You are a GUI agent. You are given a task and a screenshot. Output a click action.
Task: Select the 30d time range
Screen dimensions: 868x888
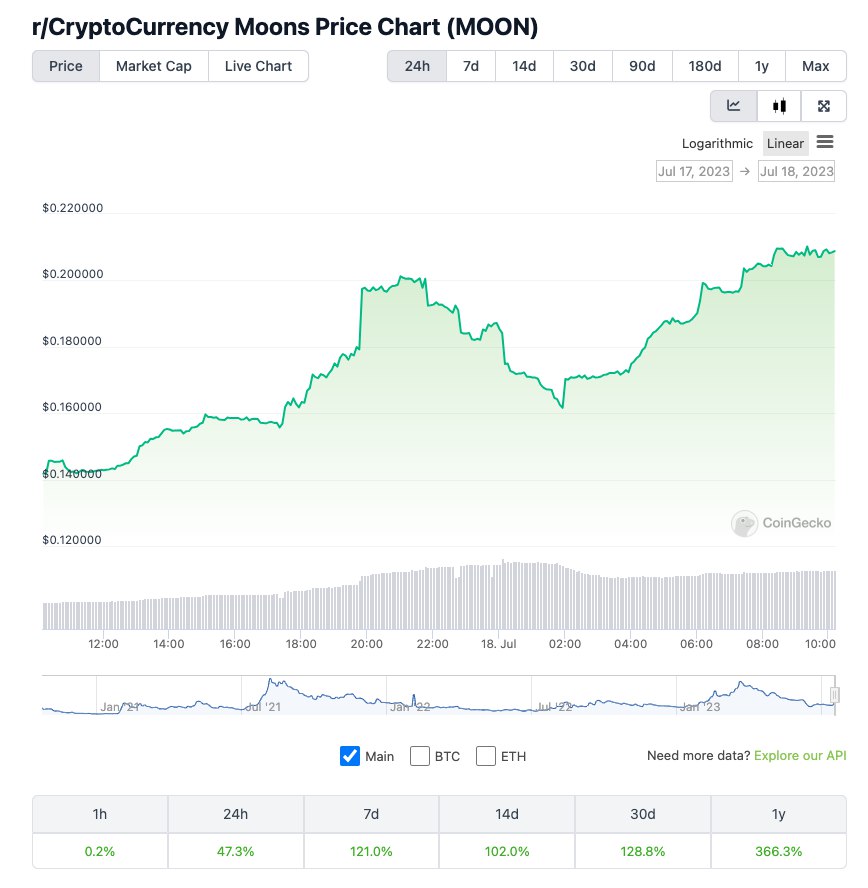click(x=583, y=66)
